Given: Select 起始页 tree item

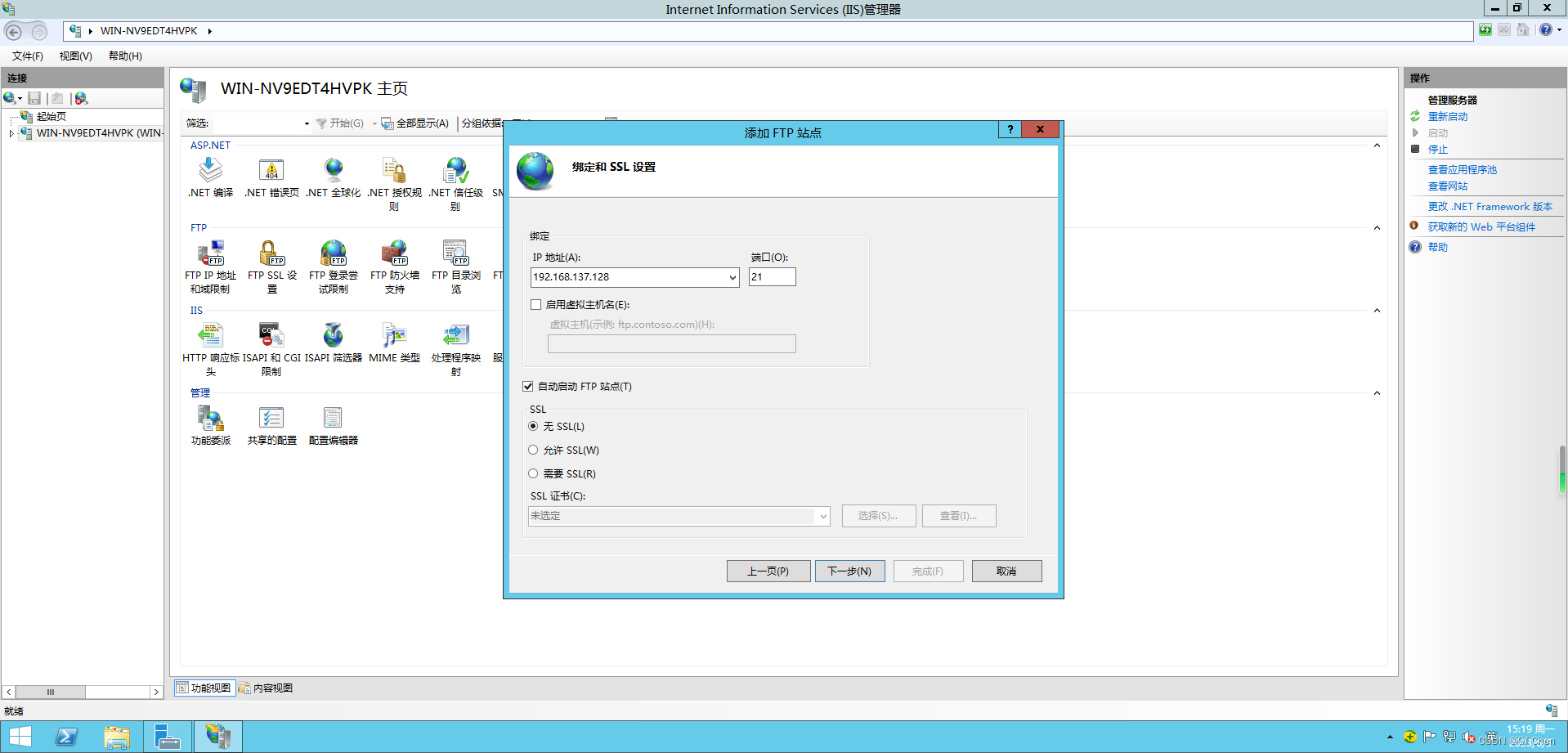Looking at the screenshot, I should pos(52,117).
